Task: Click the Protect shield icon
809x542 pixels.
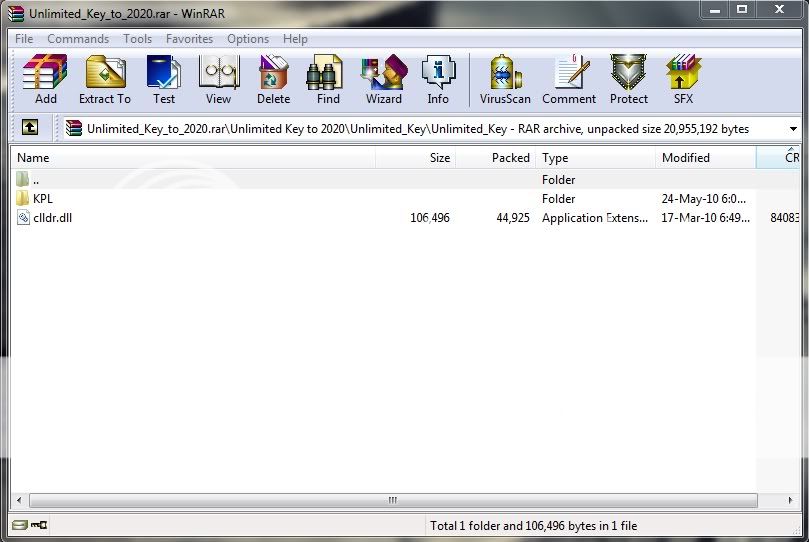Action: click(x=628, y=79)
